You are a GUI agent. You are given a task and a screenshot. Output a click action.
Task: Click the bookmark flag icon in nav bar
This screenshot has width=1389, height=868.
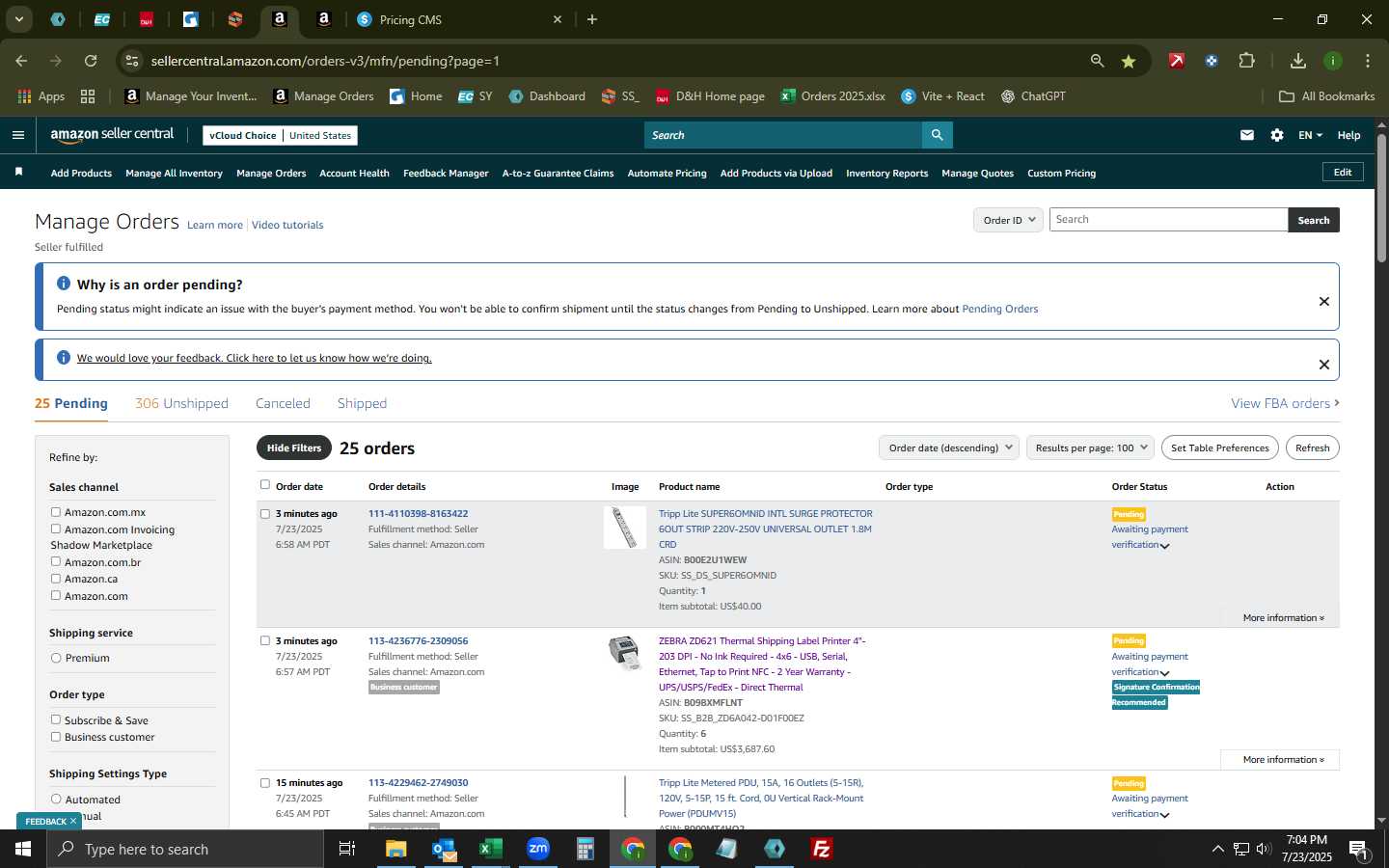pos(18,172)
